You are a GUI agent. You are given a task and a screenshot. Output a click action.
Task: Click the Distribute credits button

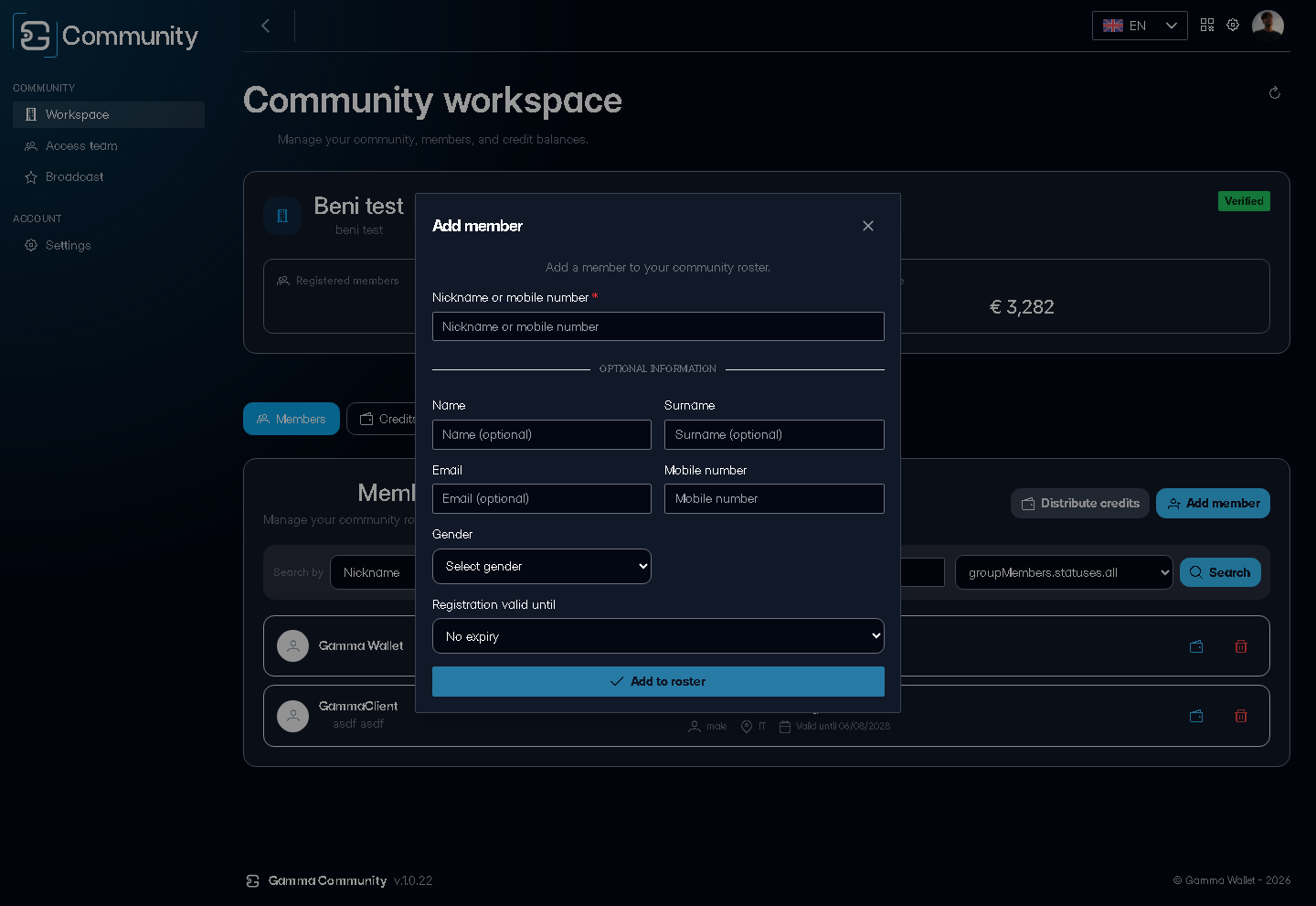click(1080, 504)
